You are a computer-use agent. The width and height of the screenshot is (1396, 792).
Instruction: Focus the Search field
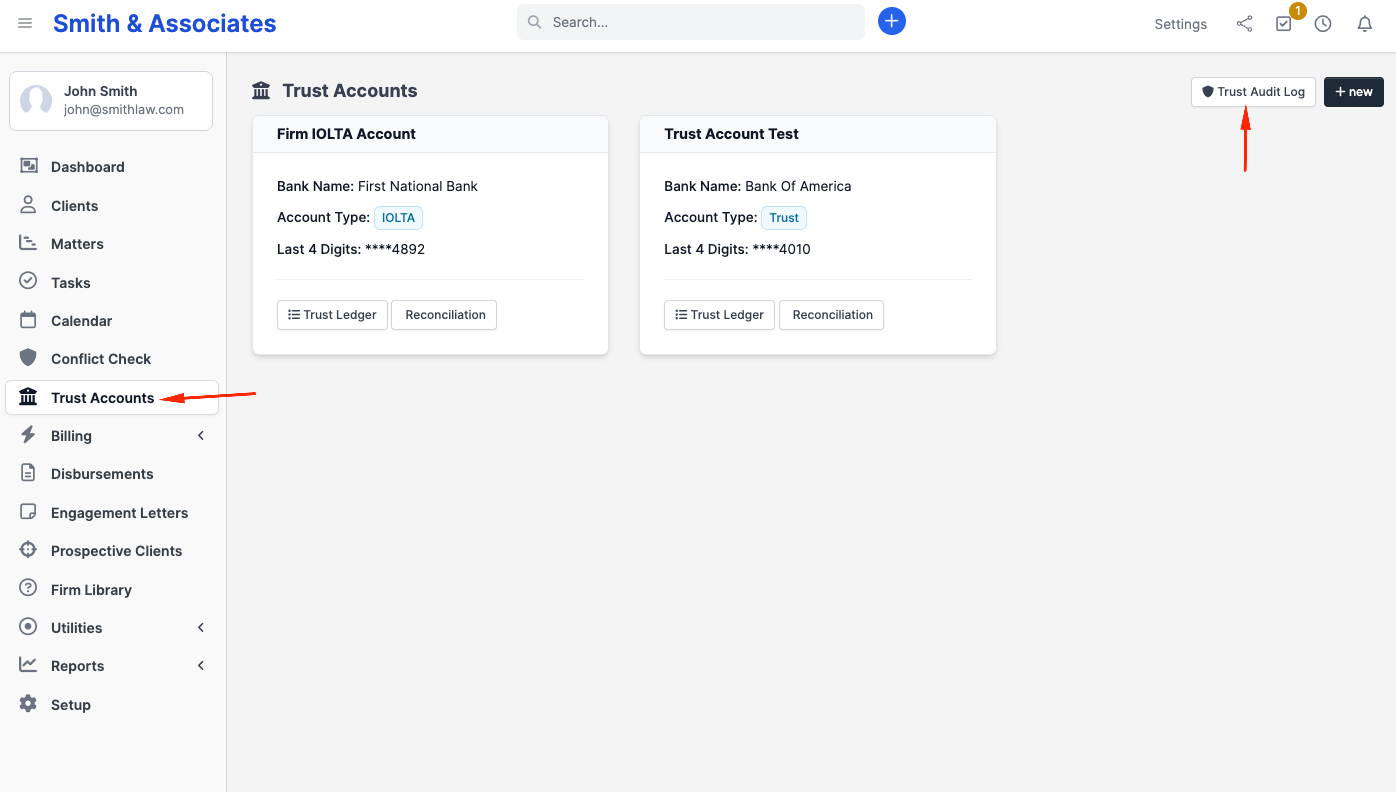point(691,22)
